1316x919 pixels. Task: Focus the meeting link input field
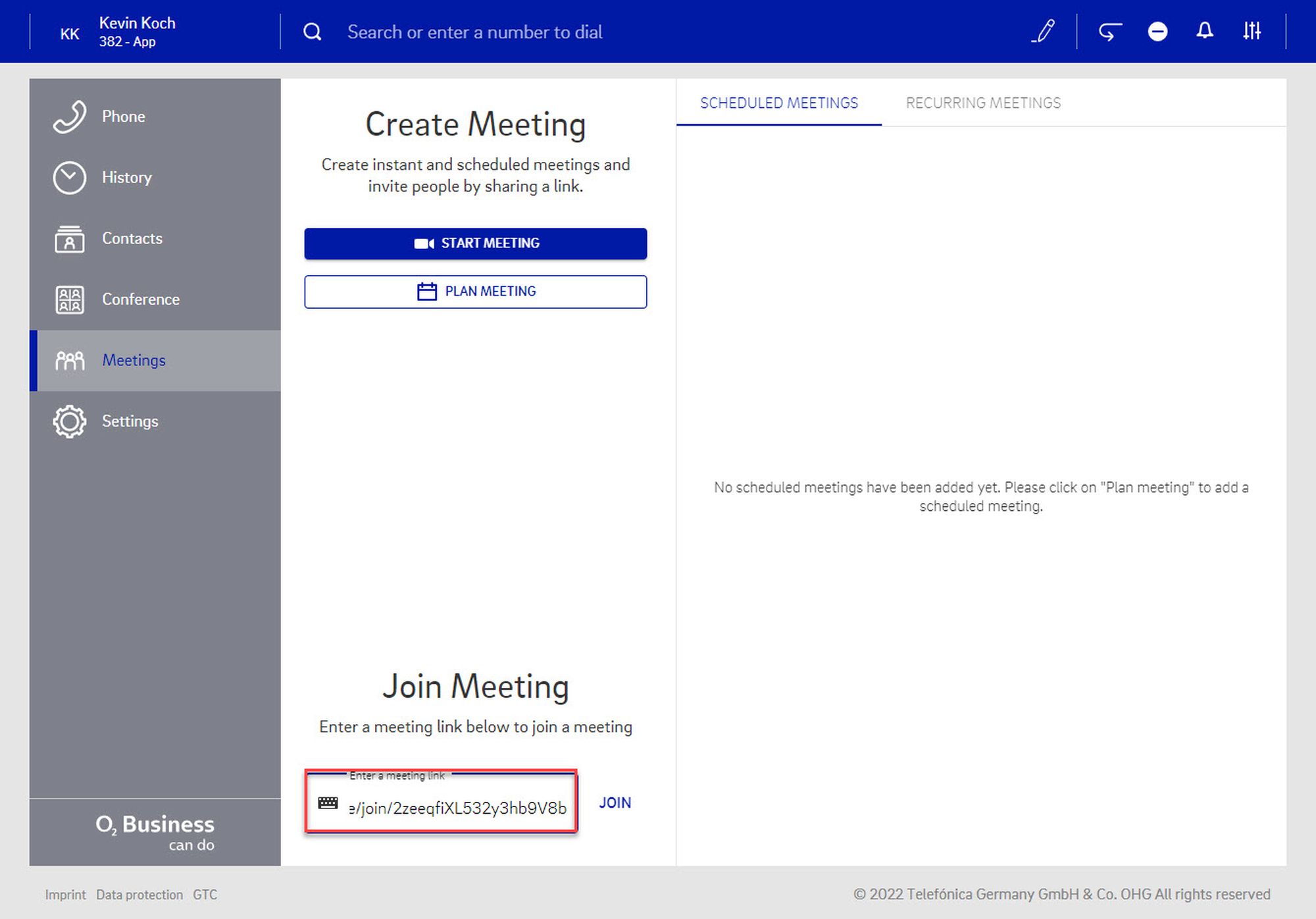click(457, 808)
